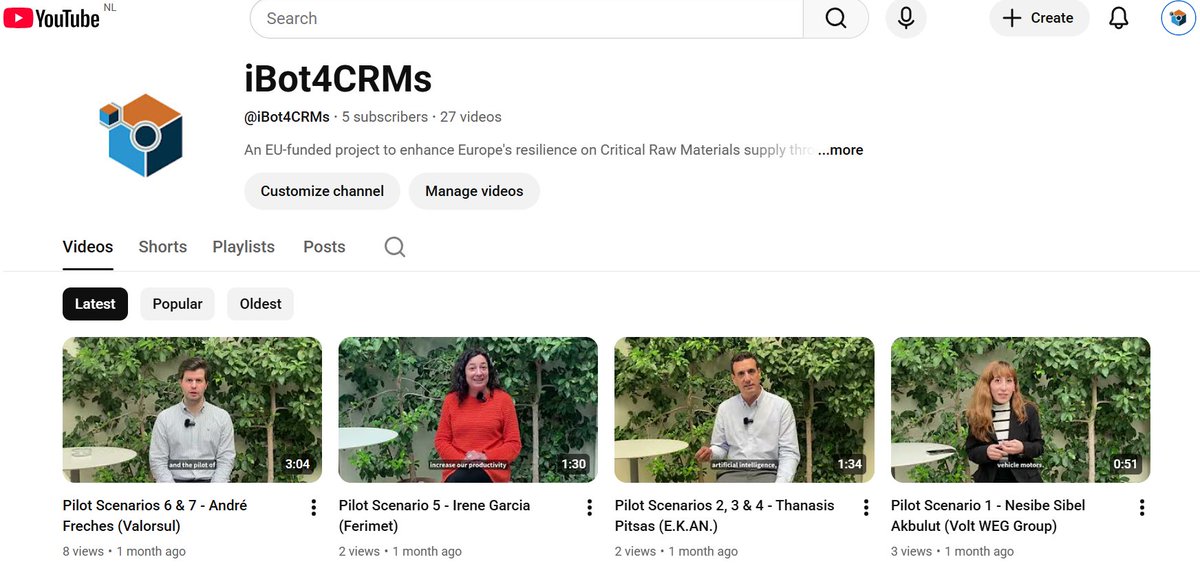Click the 0:51 duration badge
1200x577 pixels.
[1125, 464]
